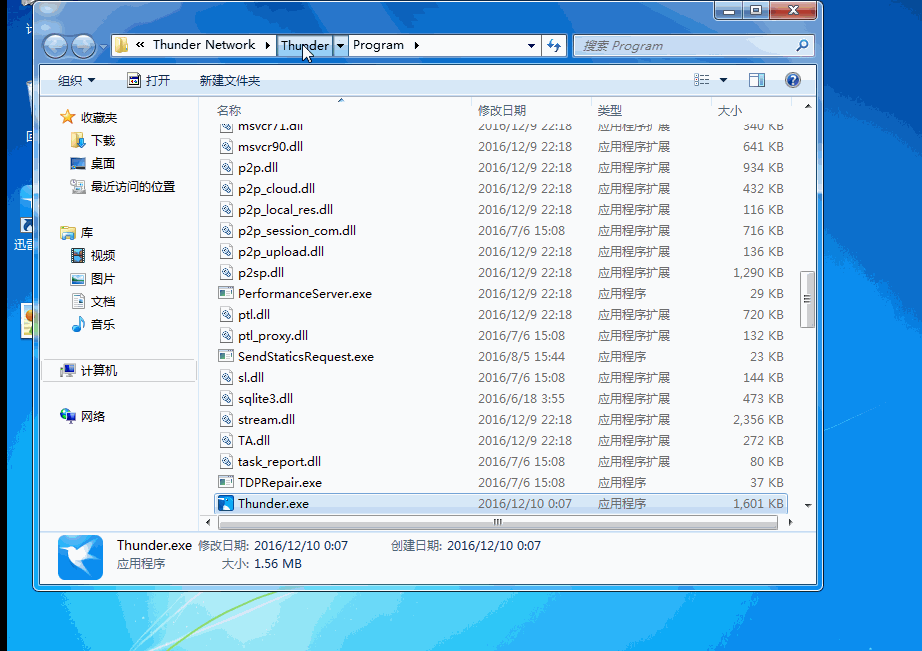Click Thunder bird thumbnail in details pane
The image size is (922, 651).
(80, 556)
